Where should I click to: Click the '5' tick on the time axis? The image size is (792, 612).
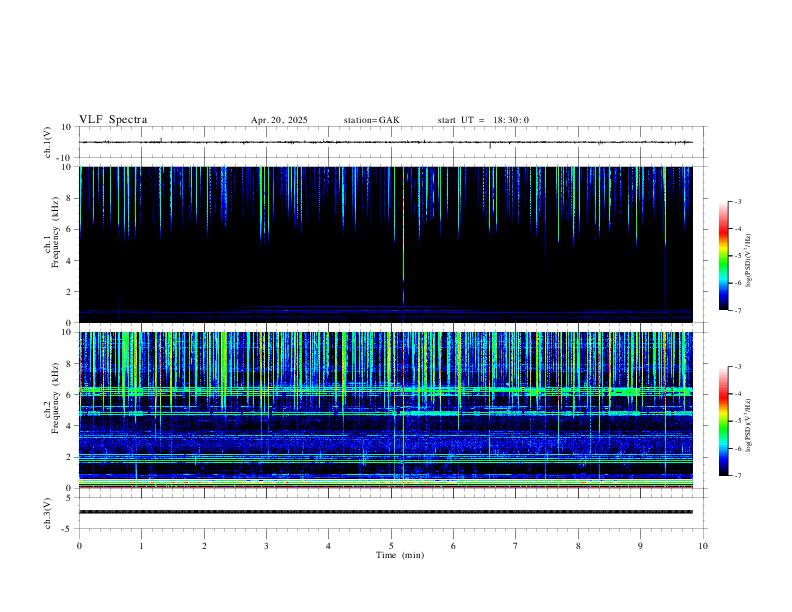pyautogui.click(x=391, y=546)
